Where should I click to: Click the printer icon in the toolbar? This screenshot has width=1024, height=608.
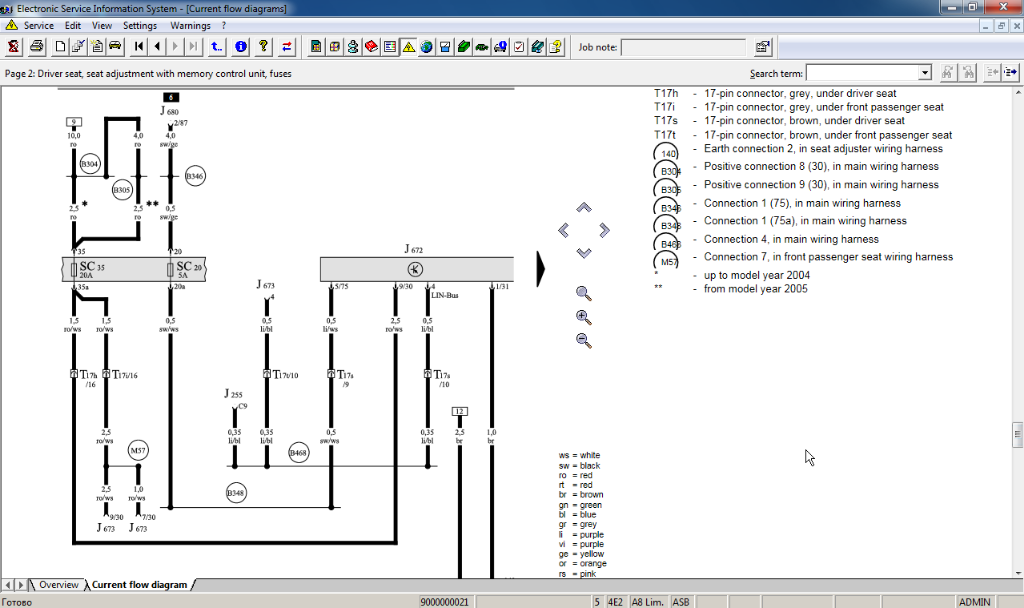click(x=37, y=47)
